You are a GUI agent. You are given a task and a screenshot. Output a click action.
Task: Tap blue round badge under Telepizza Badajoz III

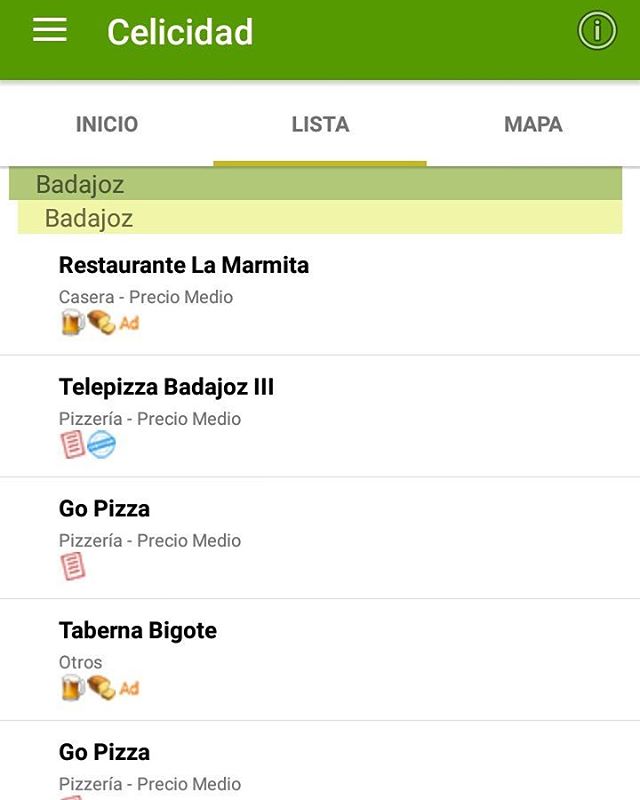coord(101,444)
